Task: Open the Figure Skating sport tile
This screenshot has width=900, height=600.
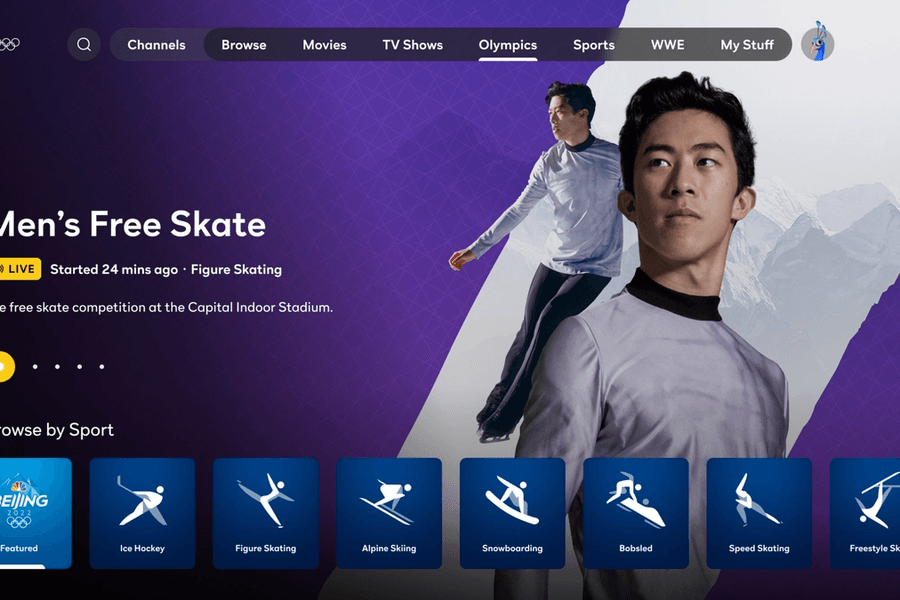Action: 266,512
